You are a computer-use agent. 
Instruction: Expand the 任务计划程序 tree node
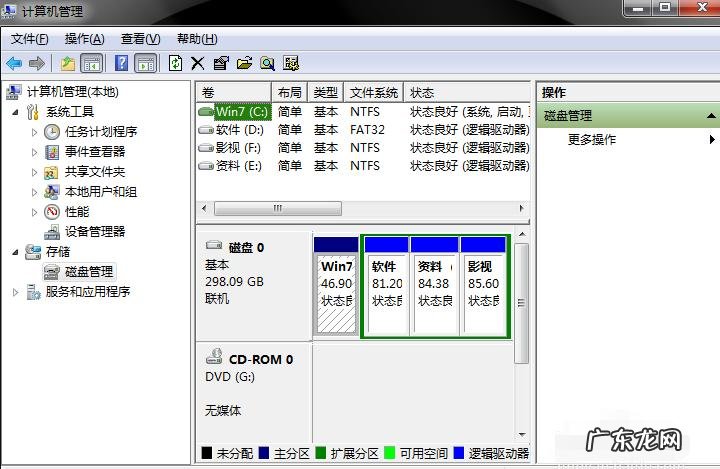point(35,132)
